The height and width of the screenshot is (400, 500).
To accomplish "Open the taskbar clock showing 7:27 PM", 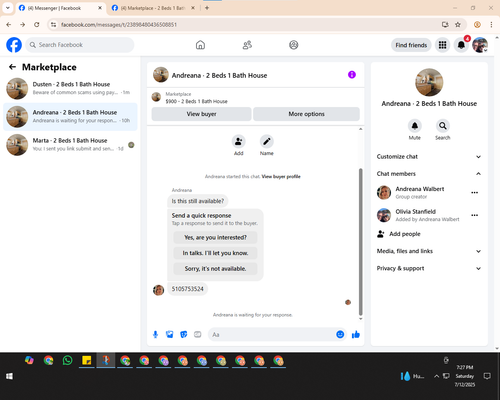I will [x=465, y=376].
